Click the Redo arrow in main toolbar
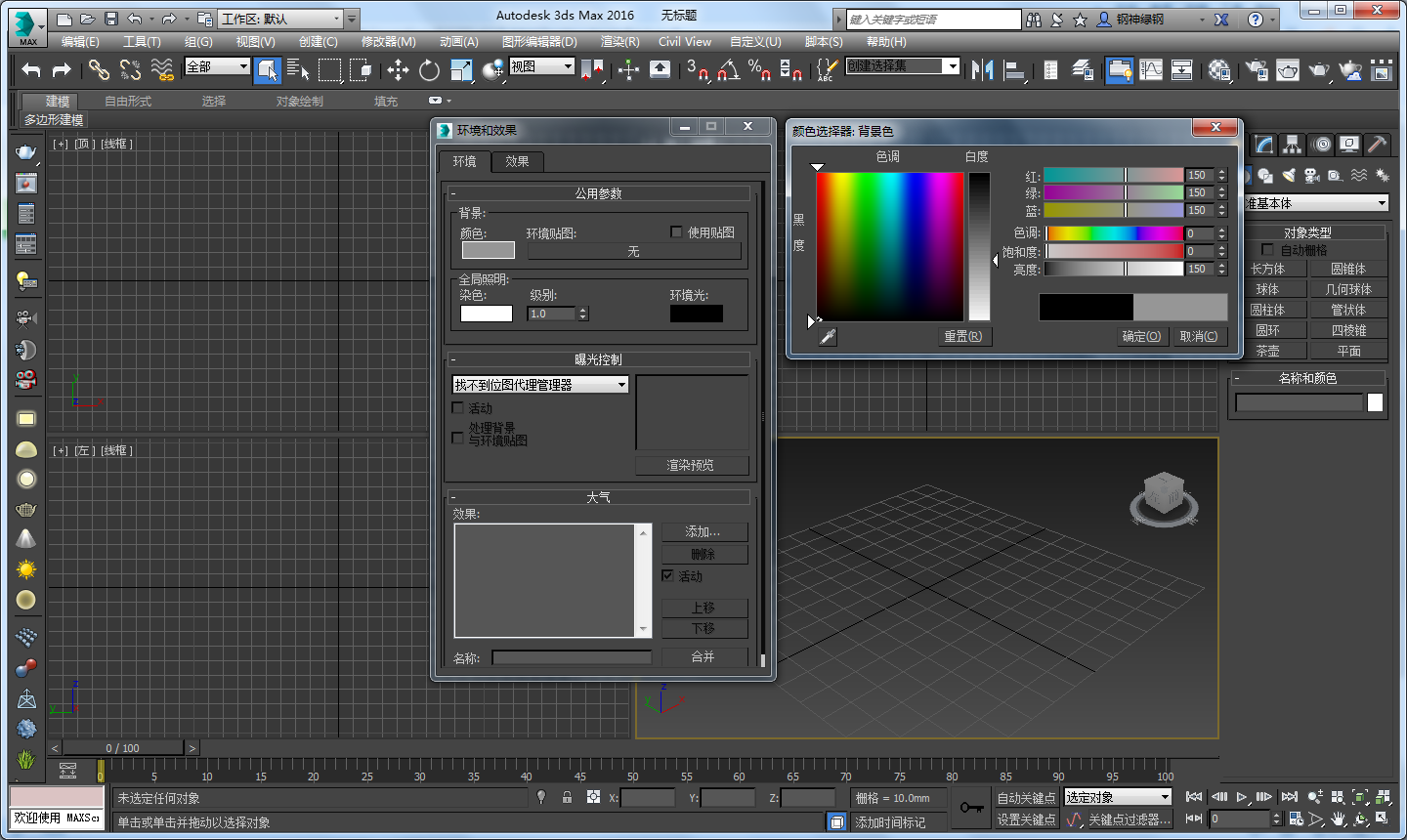Image resolution: width=1407 pixels, height=840 pixels. tap(62, 69)
